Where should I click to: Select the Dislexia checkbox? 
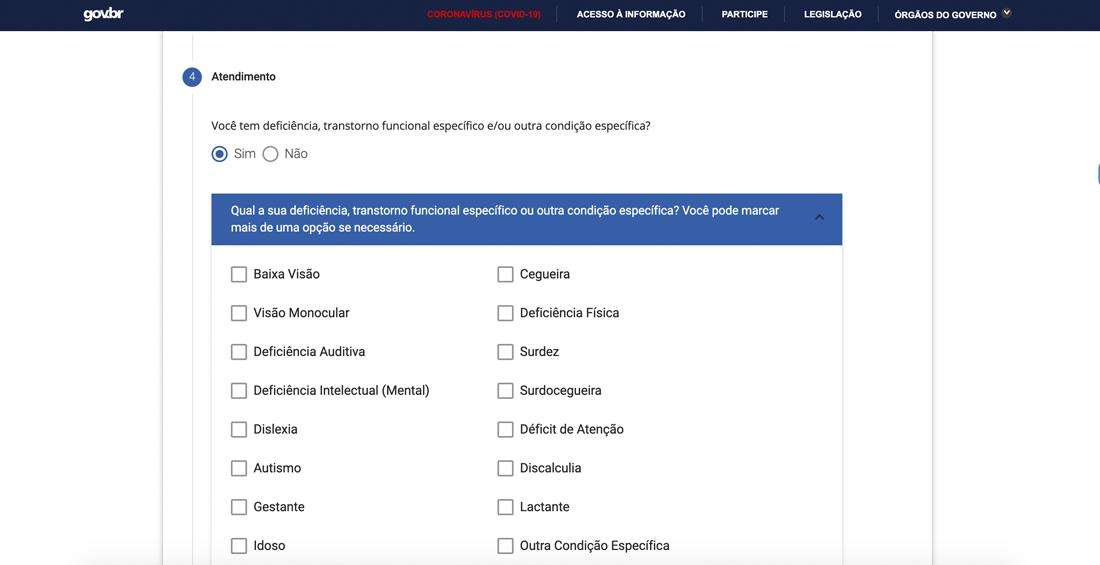pyautogui.click(x=239, y=429)
